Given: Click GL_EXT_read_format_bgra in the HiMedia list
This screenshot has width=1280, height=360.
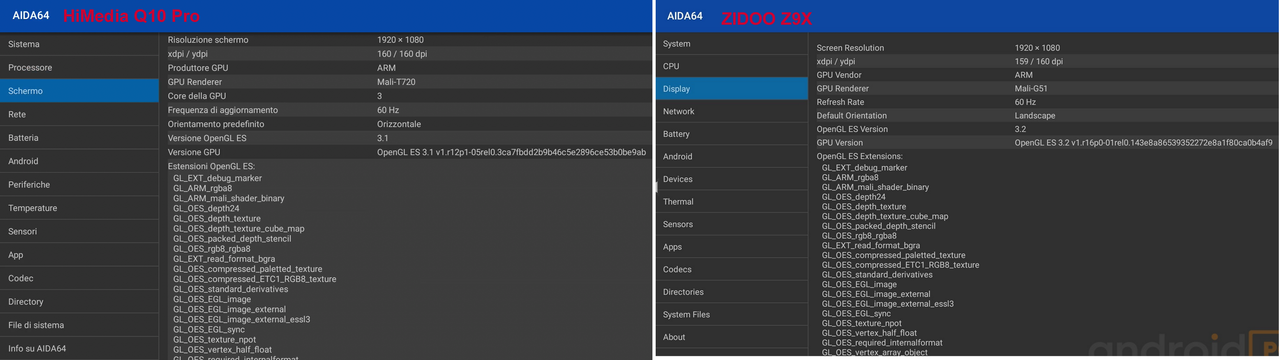Looking at the screenshot, I should pyautogui.click(x=224, y=259).
